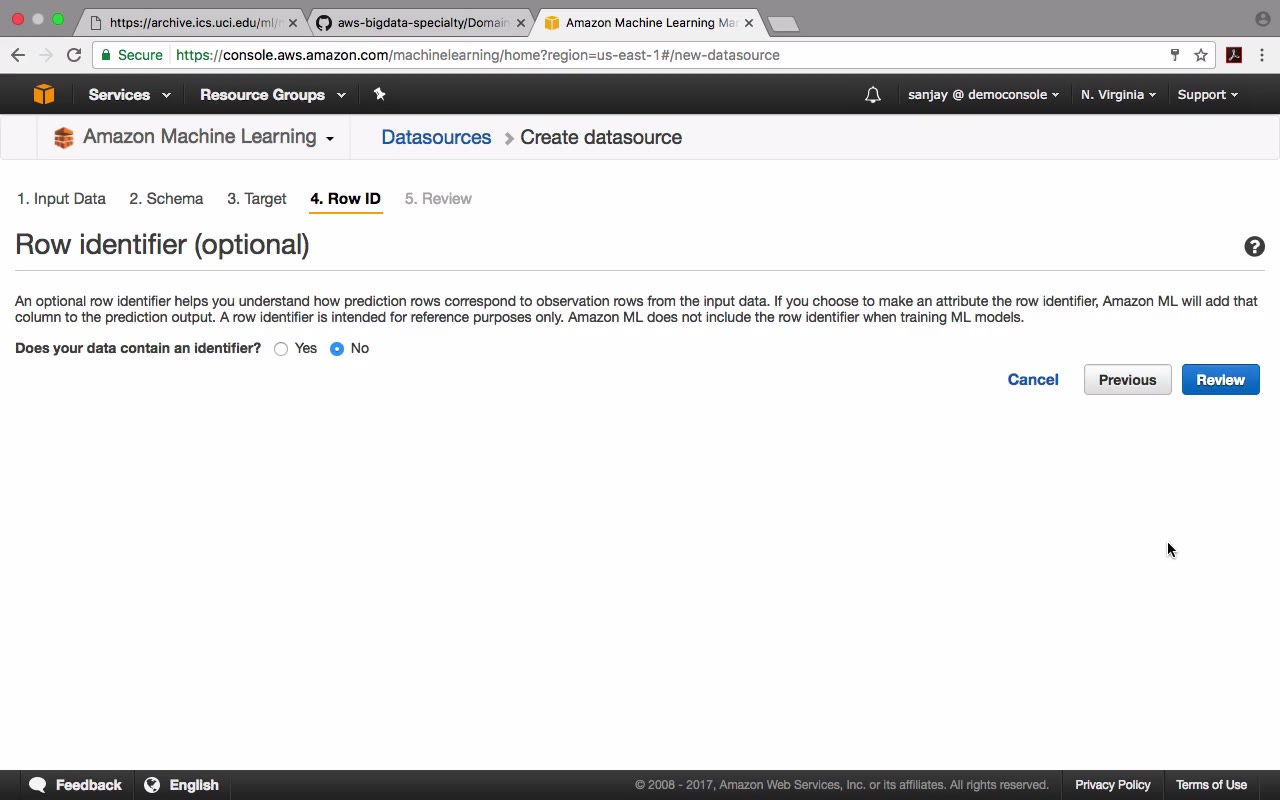Open the Support dropdown menu
The width and height of the screenshot is (1280, 800).
tap(1207, 95)
